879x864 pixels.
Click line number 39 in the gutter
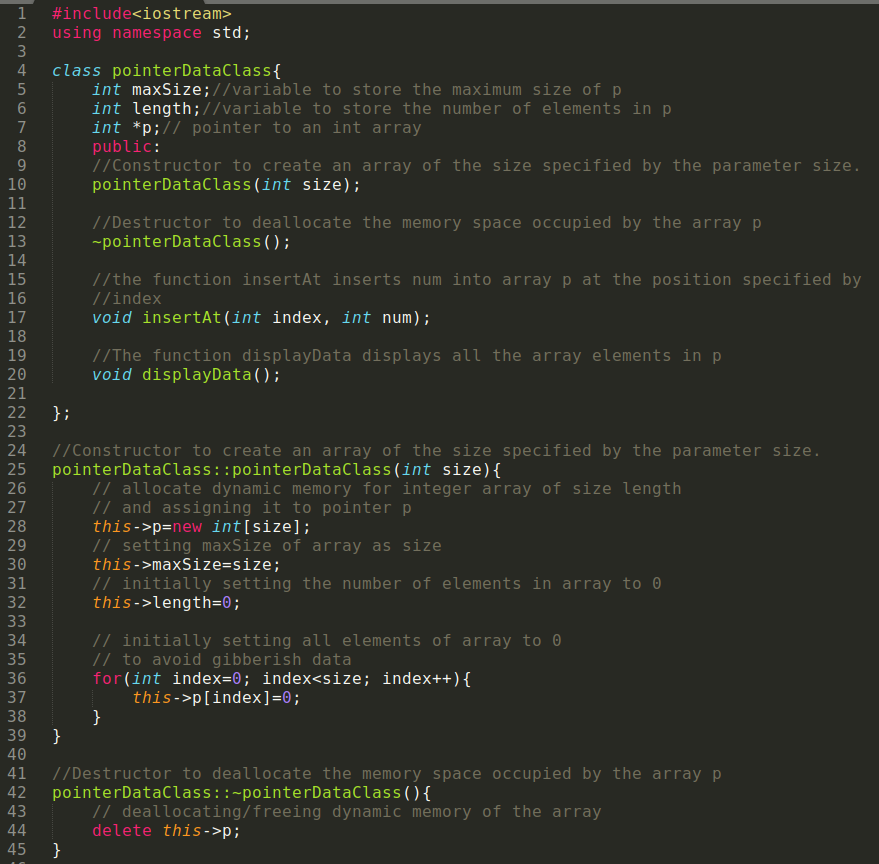tap(17, 736)
